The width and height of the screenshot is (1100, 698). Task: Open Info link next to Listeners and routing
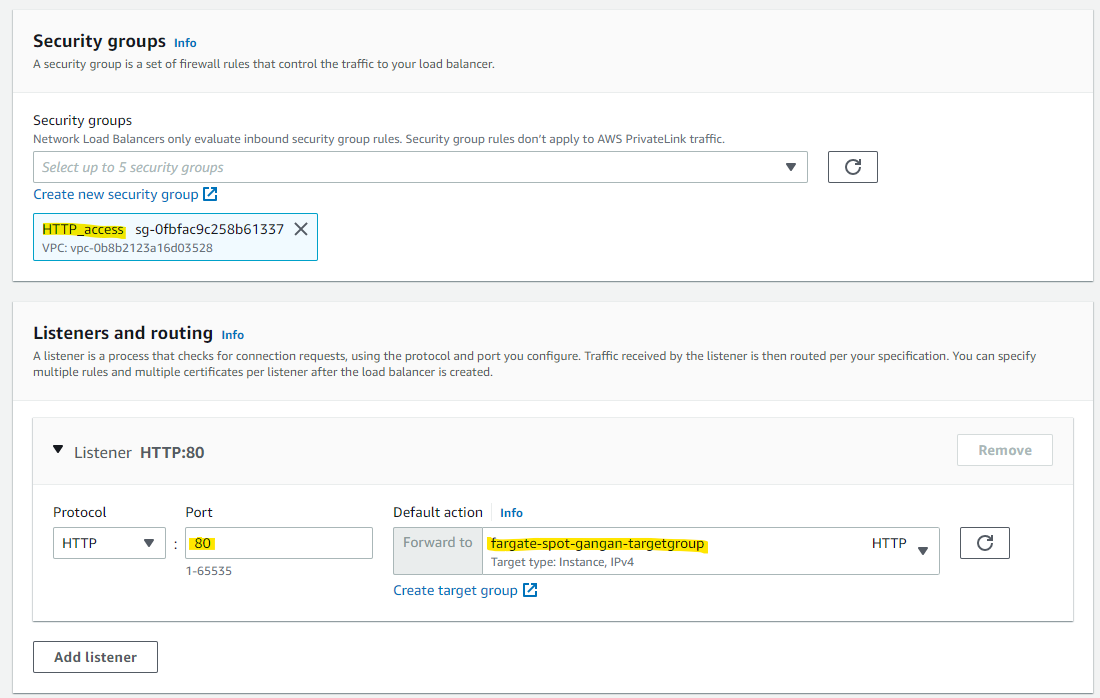(x=232, y=335)
